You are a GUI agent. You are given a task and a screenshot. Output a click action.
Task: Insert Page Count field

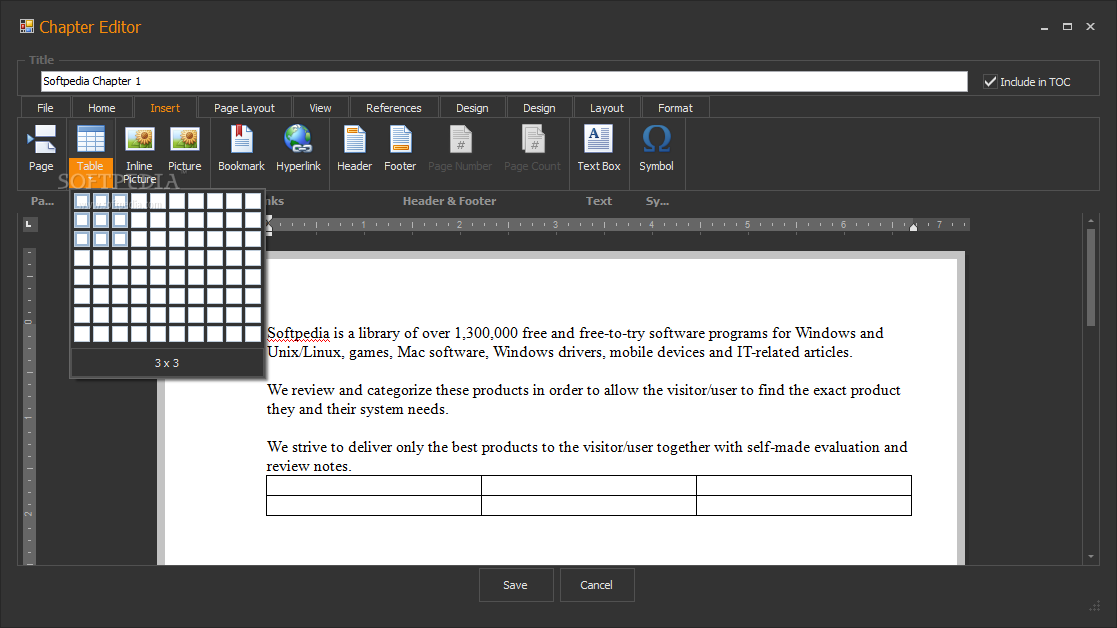[x=532, y=148]
